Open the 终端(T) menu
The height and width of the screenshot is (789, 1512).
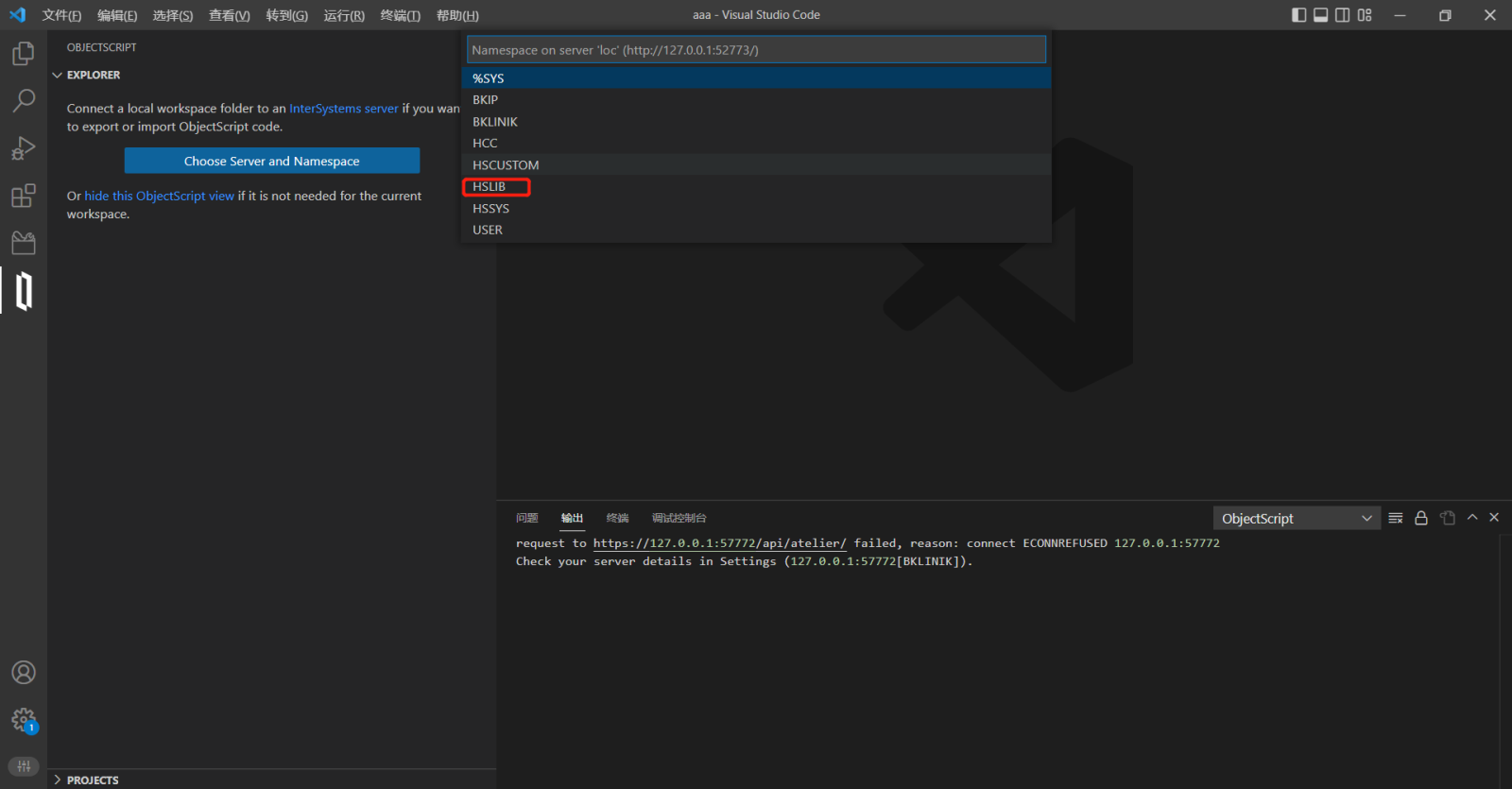click(x=400, y=15)
